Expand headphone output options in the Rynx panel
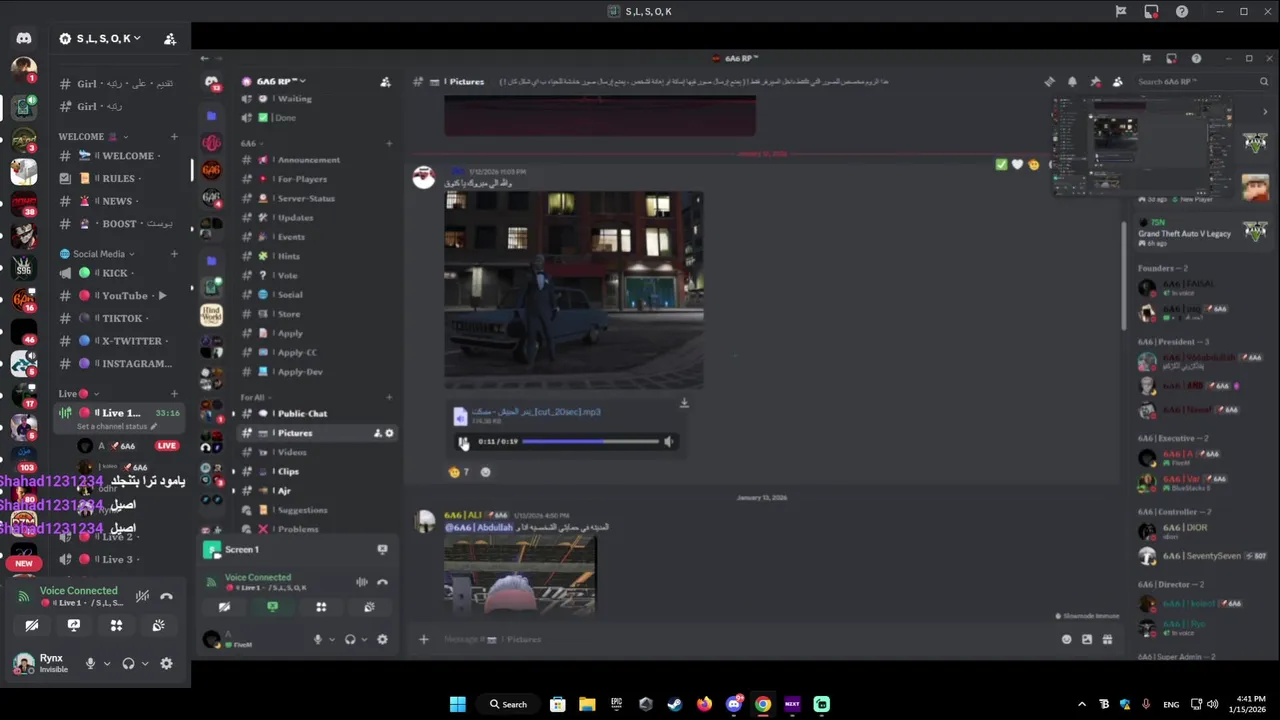This screenshot has width=1280, height=720. pos(145,663)
